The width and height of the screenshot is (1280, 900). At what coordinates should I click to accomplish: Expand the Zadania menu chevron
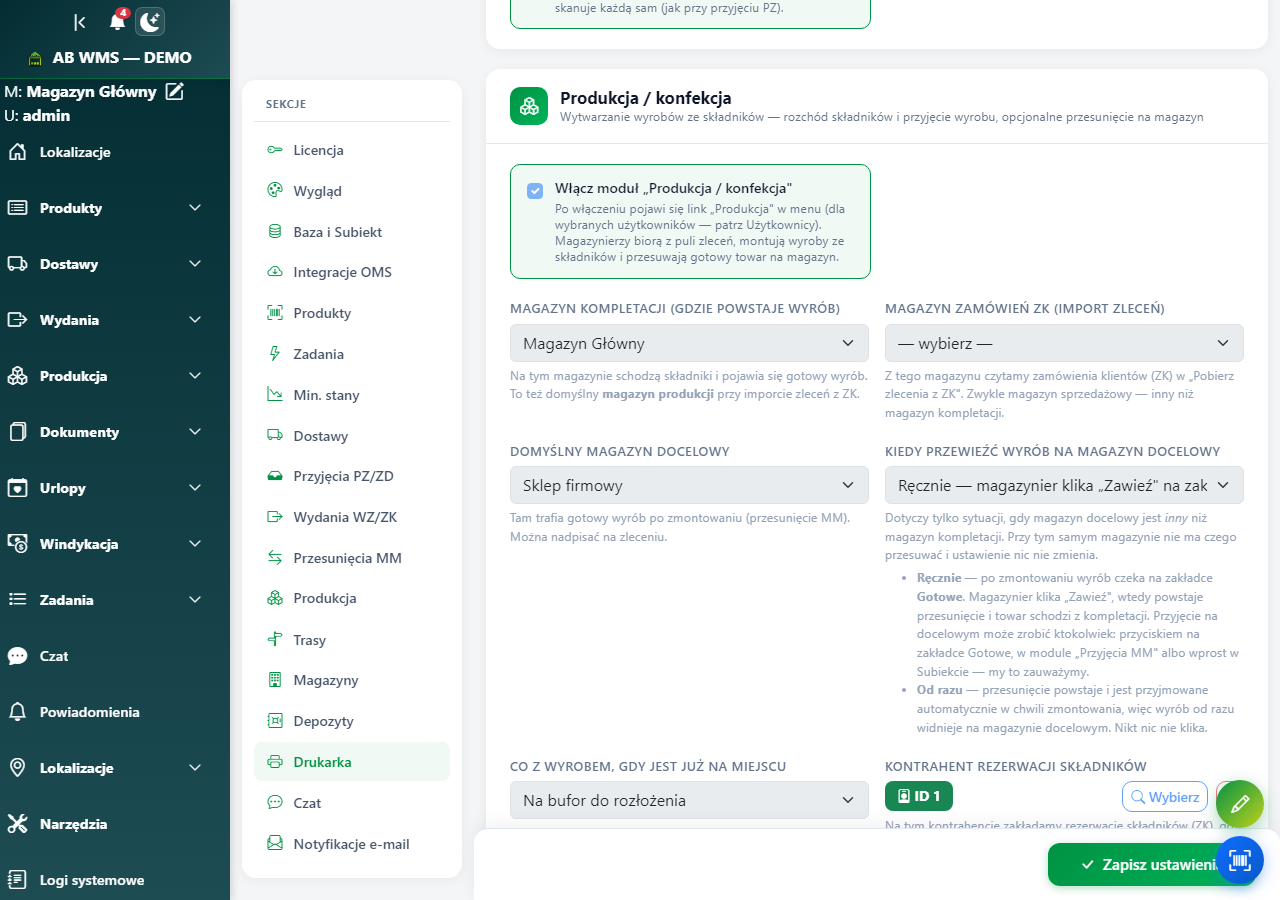coord(195,600)
